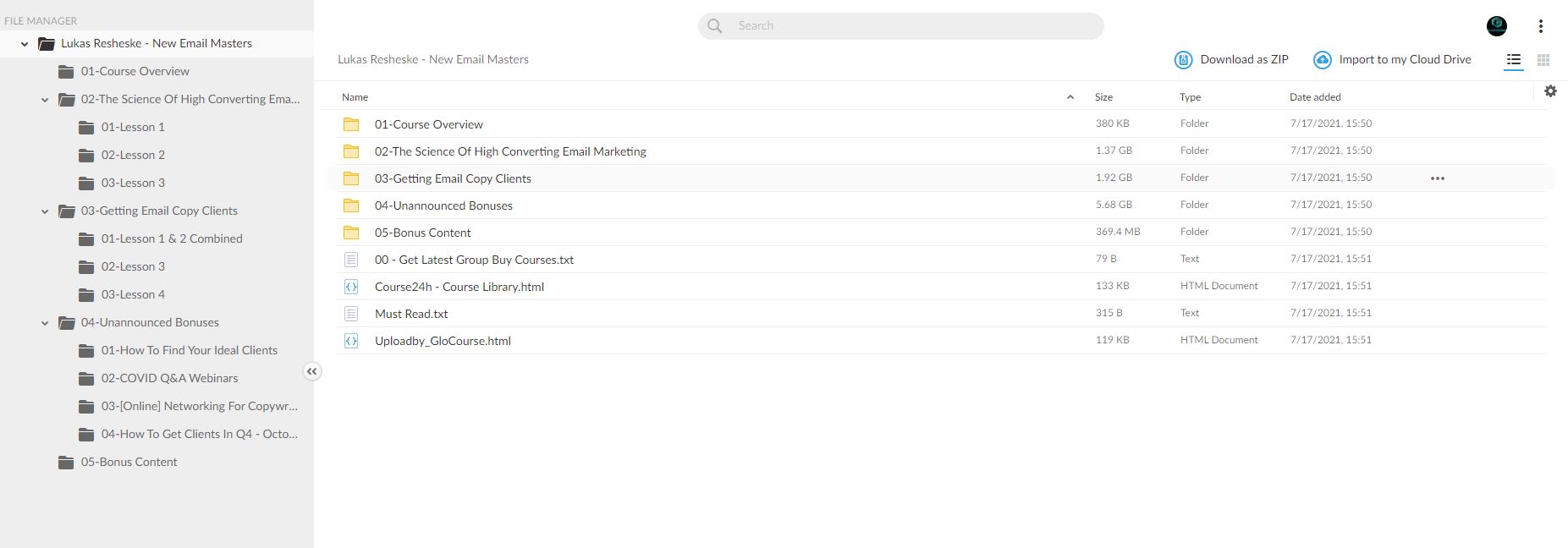Select 01-Course Overview in sidebar tree
1568x548 pixels.
(135, 72)
